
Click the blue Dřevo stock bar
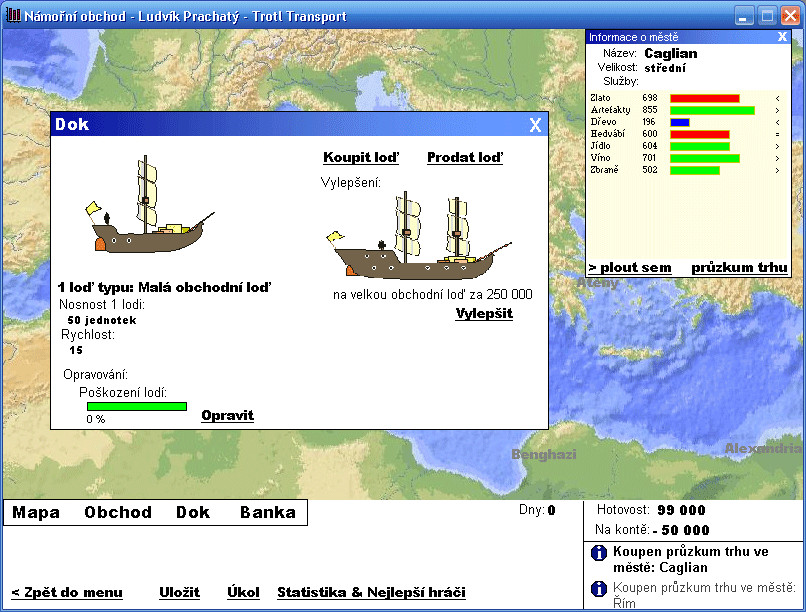coord(680,122)
